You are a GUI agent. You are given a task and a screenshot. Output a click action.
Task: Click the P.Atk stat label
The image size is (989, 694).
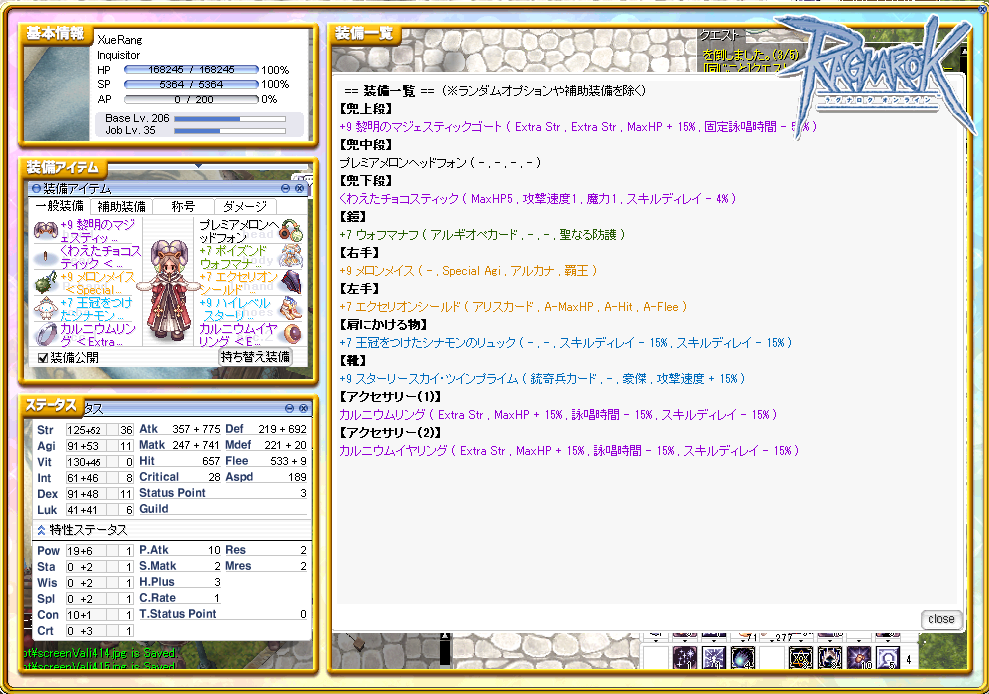[x=154, y=550]
